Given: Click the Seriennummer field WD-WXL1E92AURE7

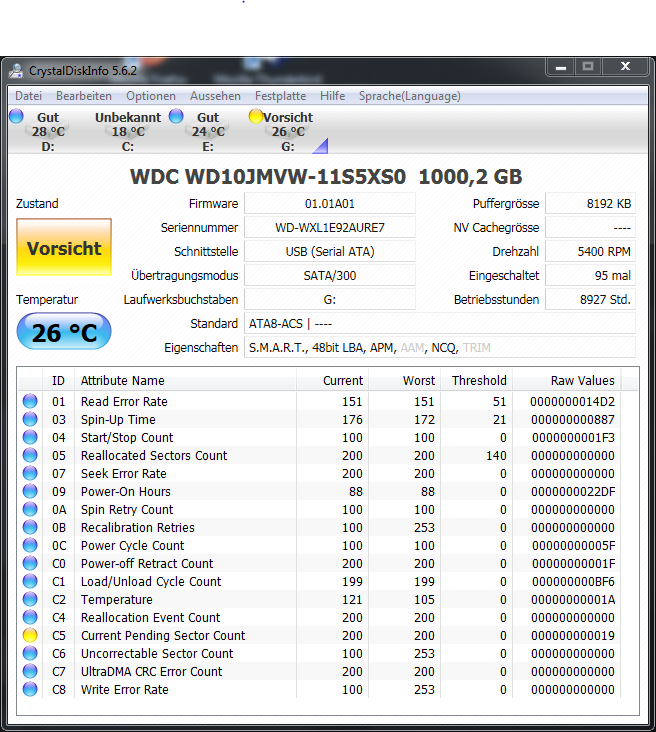Looking at the screenshot, I should coord(330,227).
